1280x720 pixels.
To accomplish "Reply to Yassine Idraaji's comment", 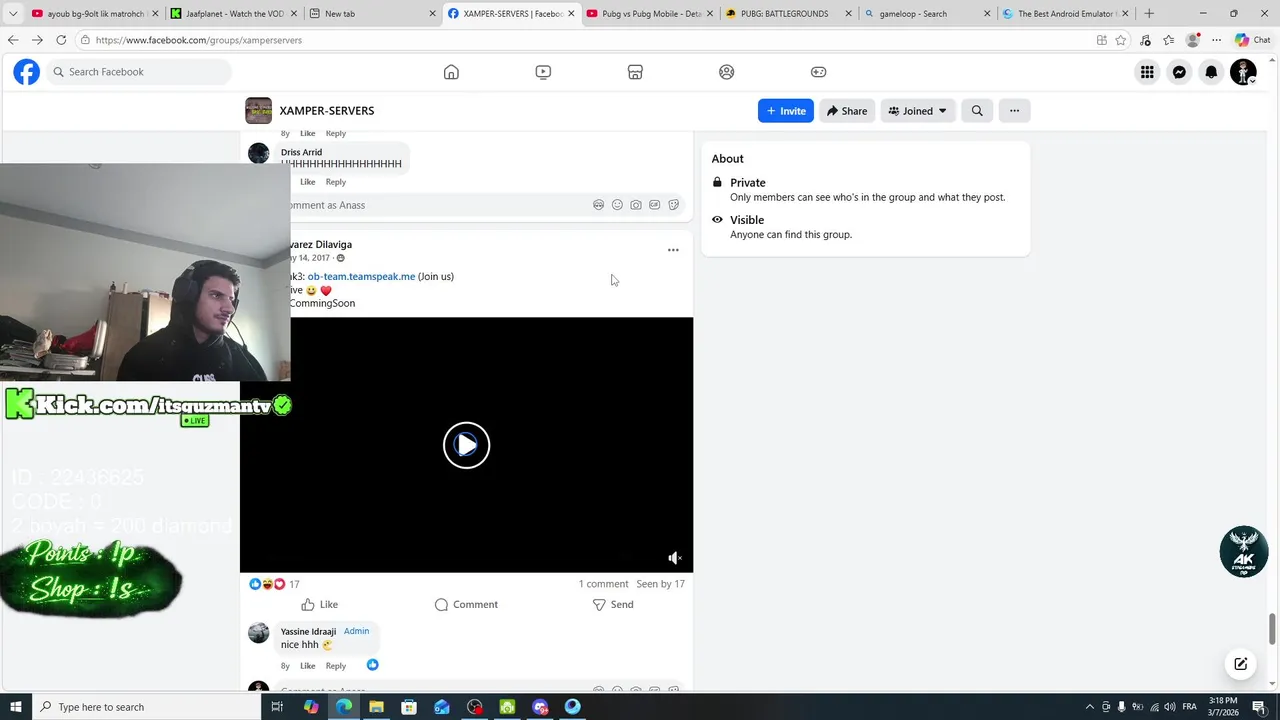I will (x=336, y=666).
